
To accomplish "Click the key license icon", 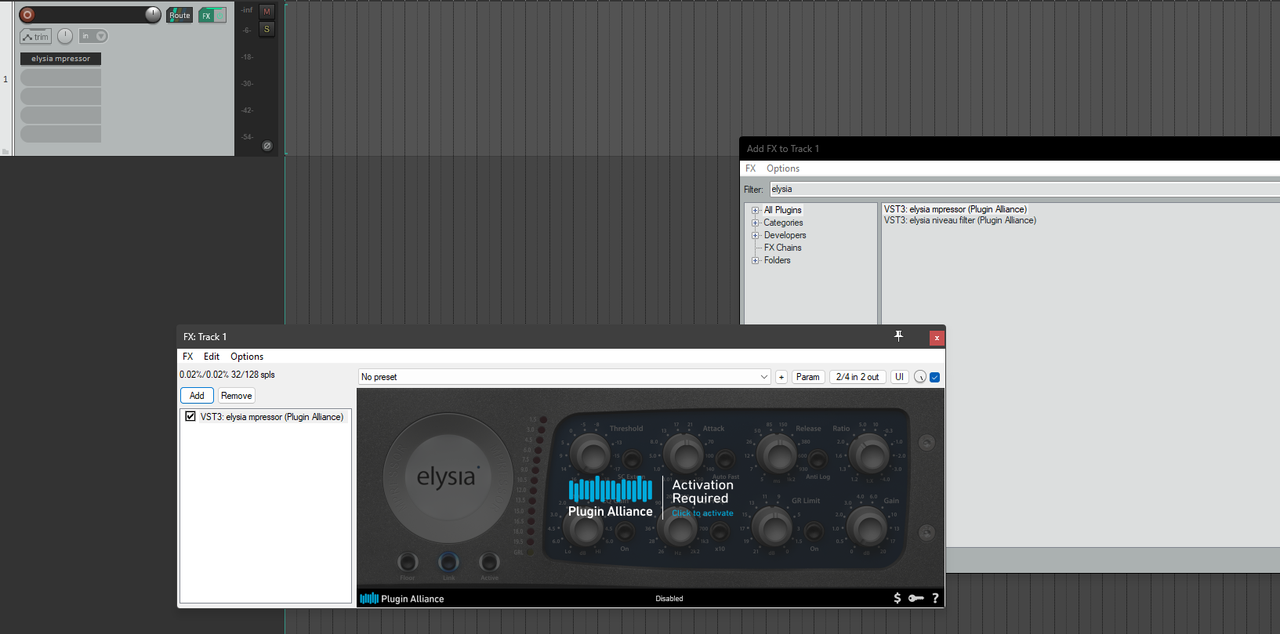I will (x=916, y=598).
